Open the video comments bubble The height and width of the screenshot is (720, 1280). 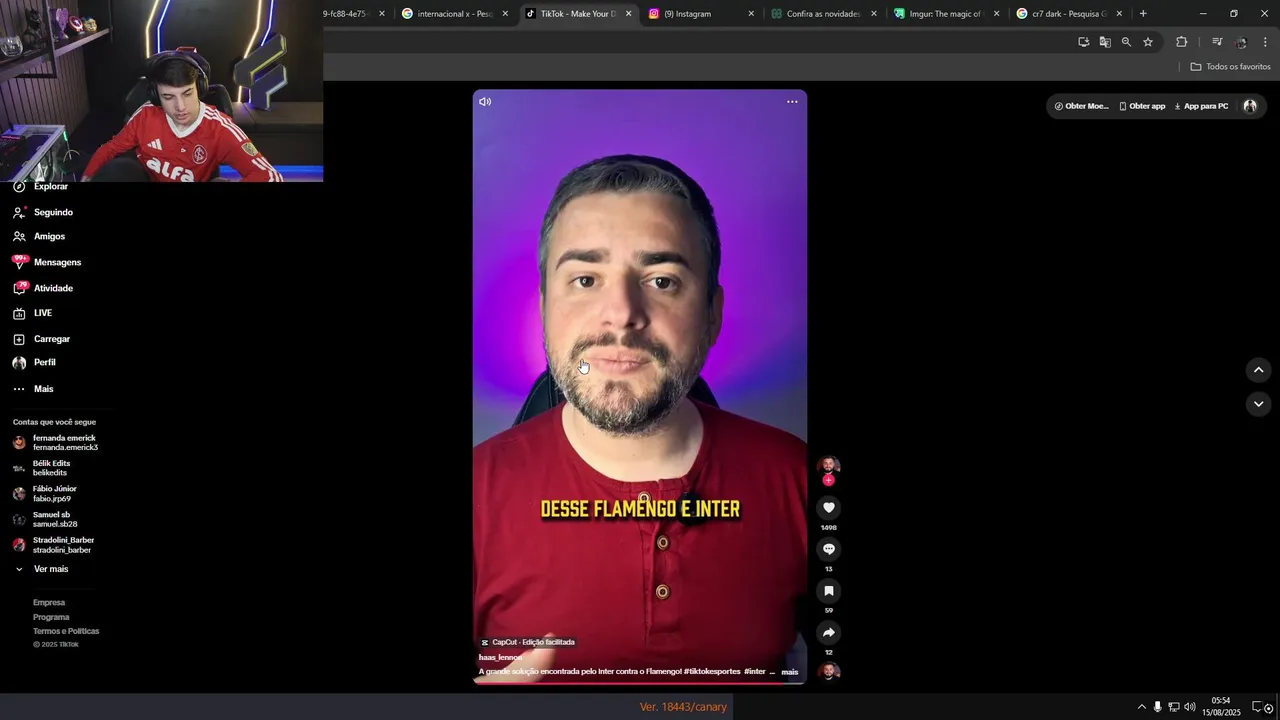pos(828,549)
